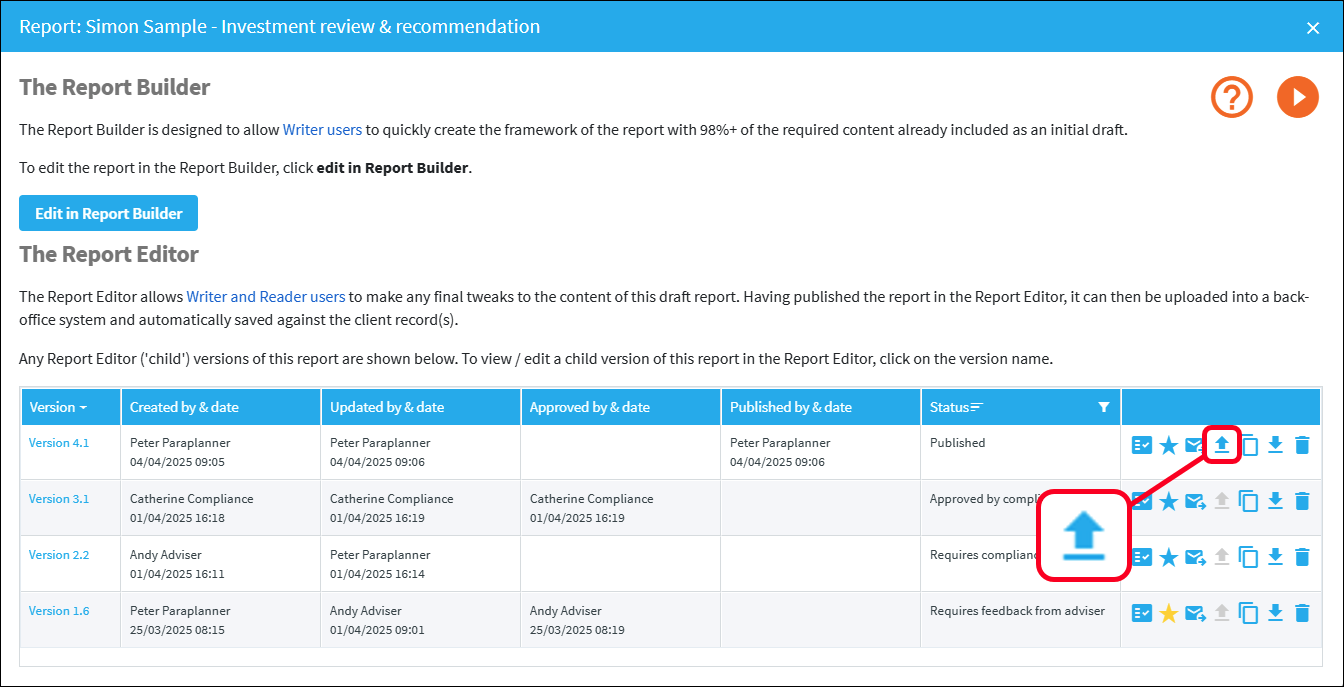Open review checklist for Version 1.6
This screenshot has width=1344, height=687.
tap(1142, 613)
